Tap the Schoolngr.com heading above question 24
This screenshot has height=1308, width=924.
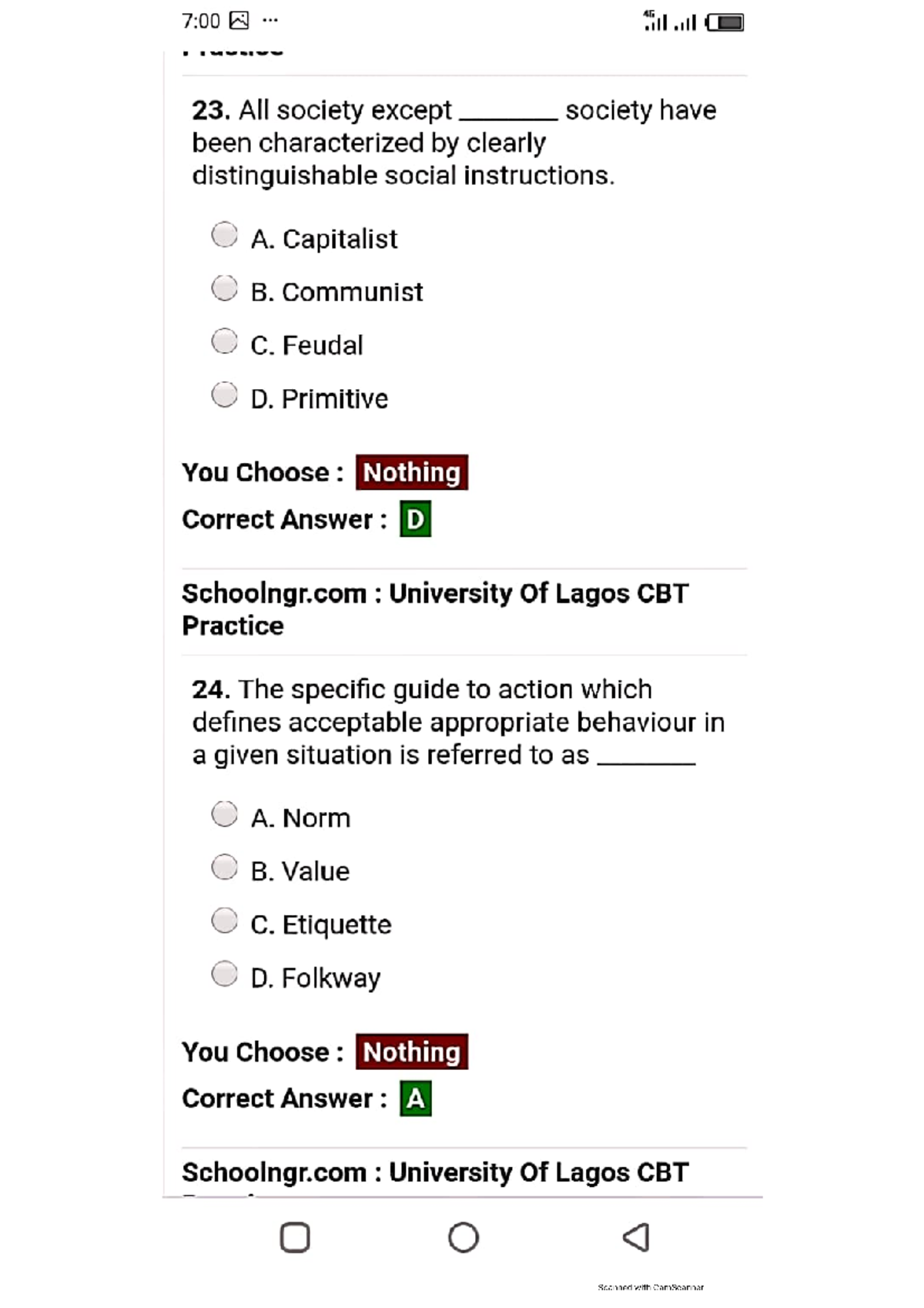[435, 609]
